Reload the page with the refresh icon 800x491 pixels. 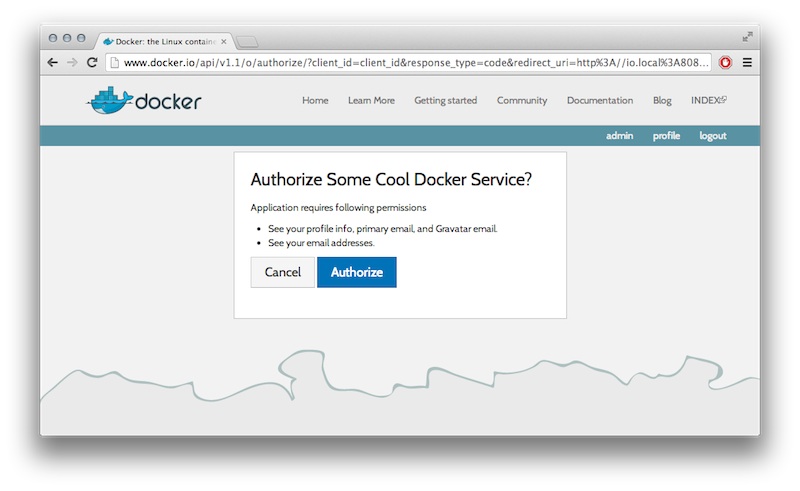[92, 62]
